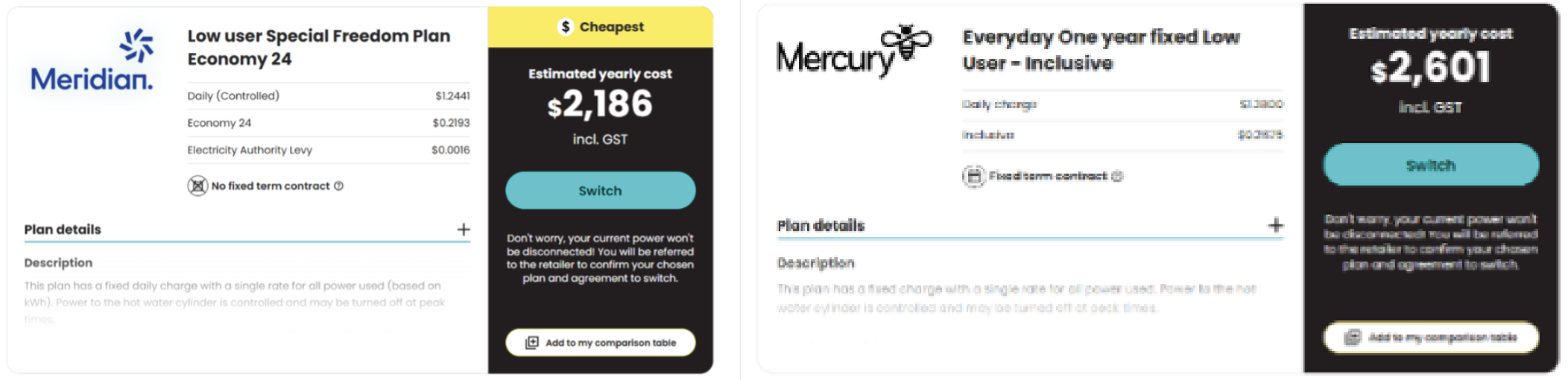Click the dollar icon on Cheapest badge
The width and height of the screenshot is (1568, 380).
tap(566, 27)
